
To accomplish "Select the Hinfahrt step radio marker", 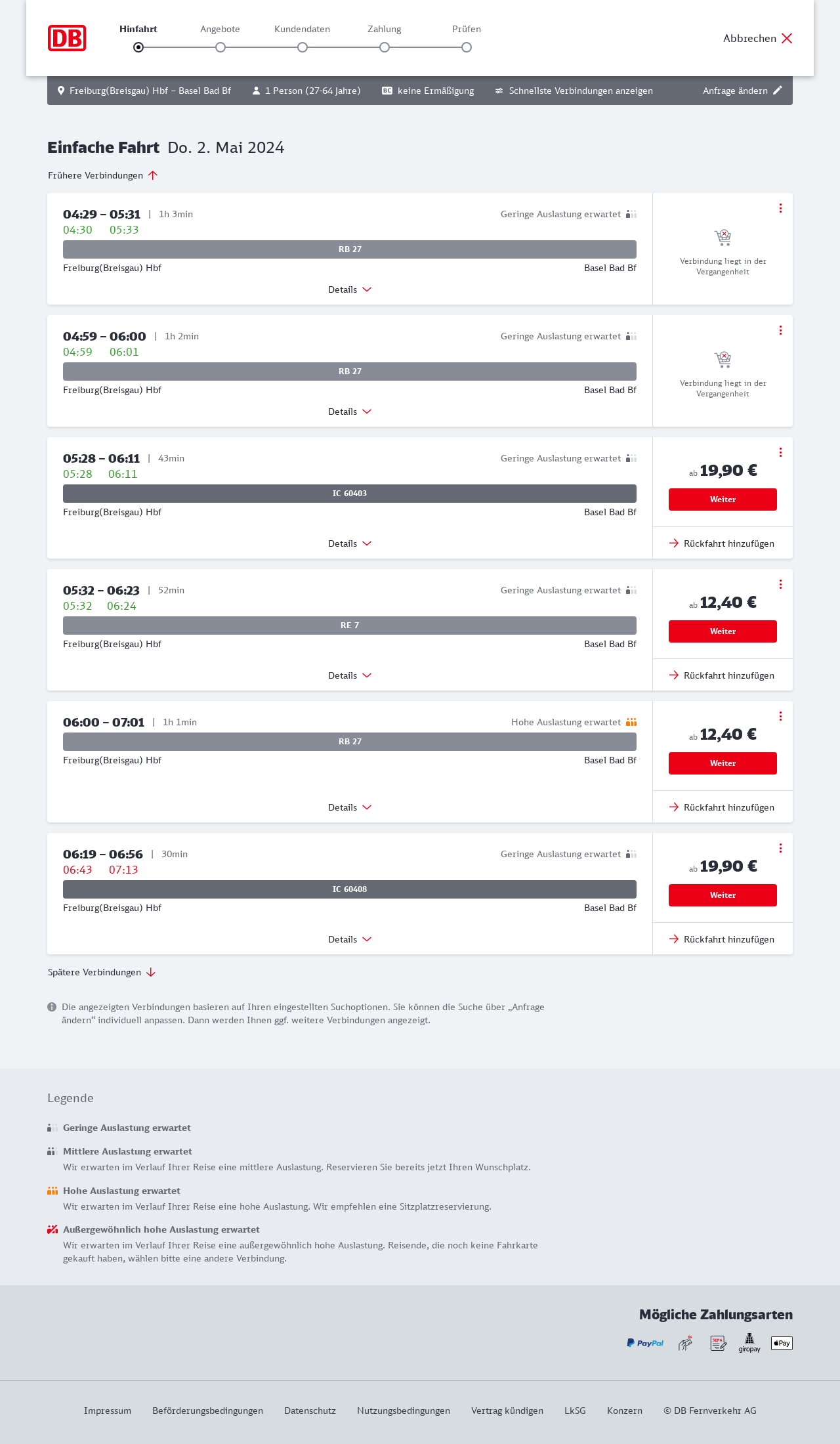I will (x=138, y=47).
